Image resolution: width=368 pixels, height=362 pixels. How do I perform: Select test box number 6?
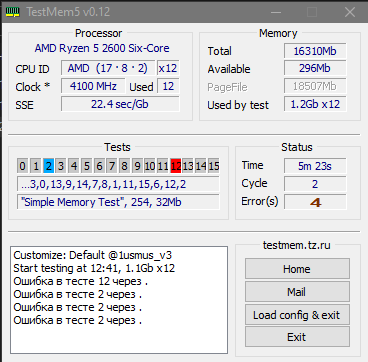99,166
